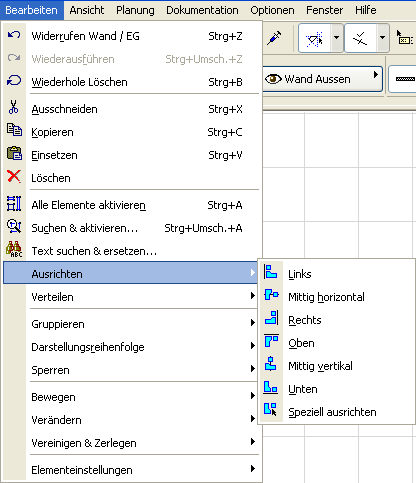The width and height of the screenshot is (416, 483).
Task: Open Text suchen & ersetzen entry
Action: [x=132, y=251]
